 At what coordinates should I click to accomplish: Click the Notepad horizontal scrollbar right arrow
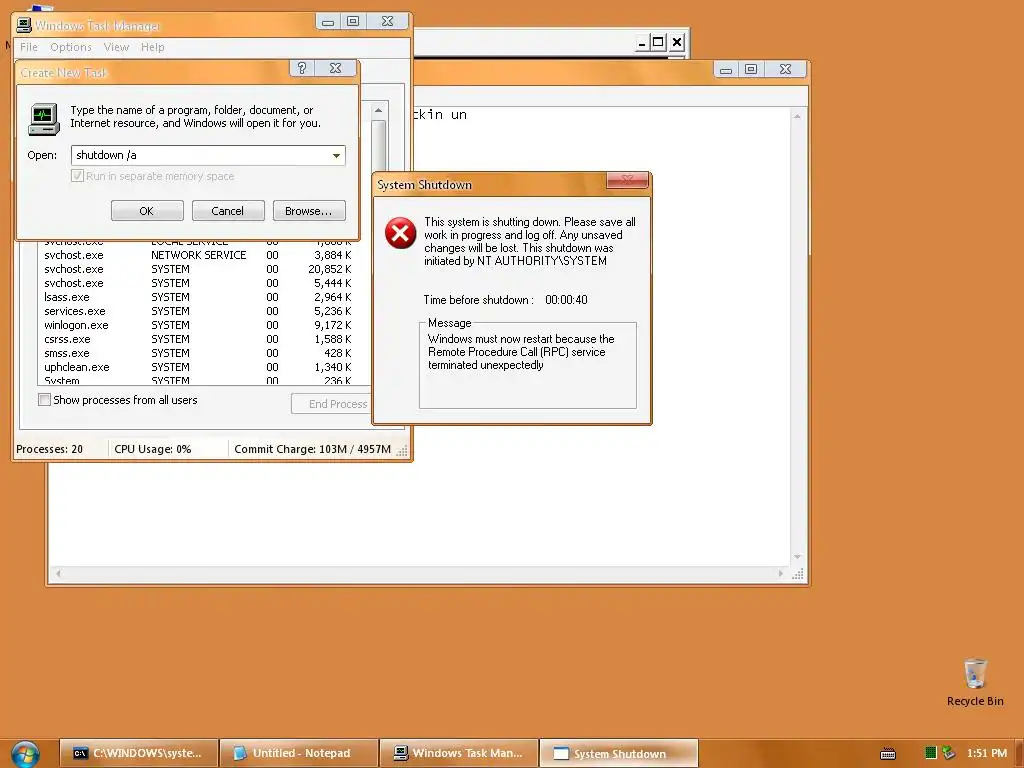pyautogui.click(x=780, y=573)
